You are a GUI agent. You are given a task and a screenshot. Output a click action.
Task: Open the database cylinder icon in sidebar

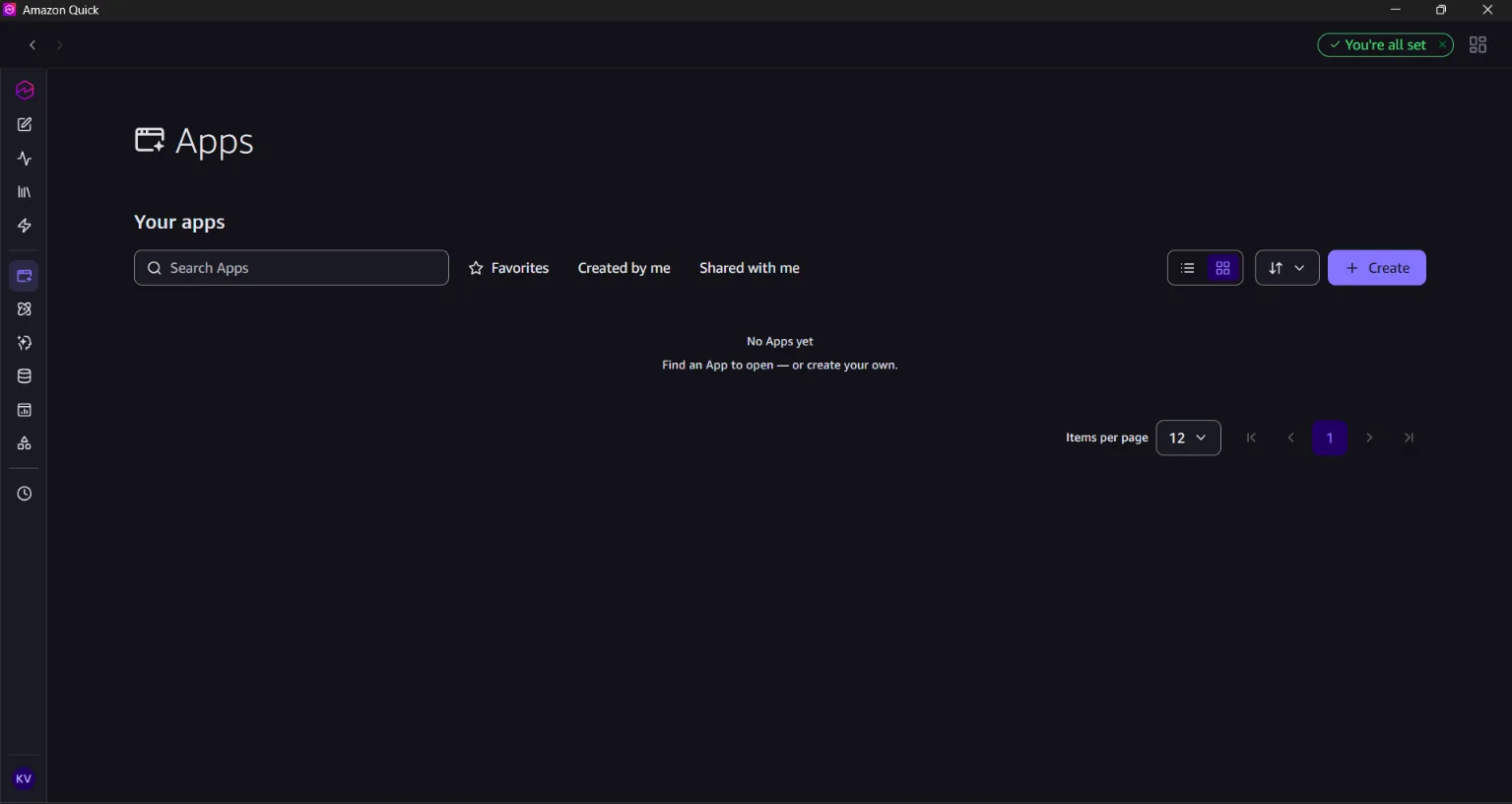[x=25, y=376]
